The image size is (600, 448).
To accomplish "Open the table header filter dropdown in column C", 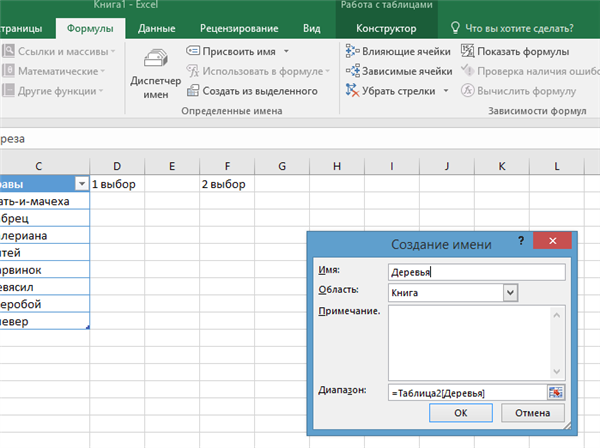I will 82,184.
